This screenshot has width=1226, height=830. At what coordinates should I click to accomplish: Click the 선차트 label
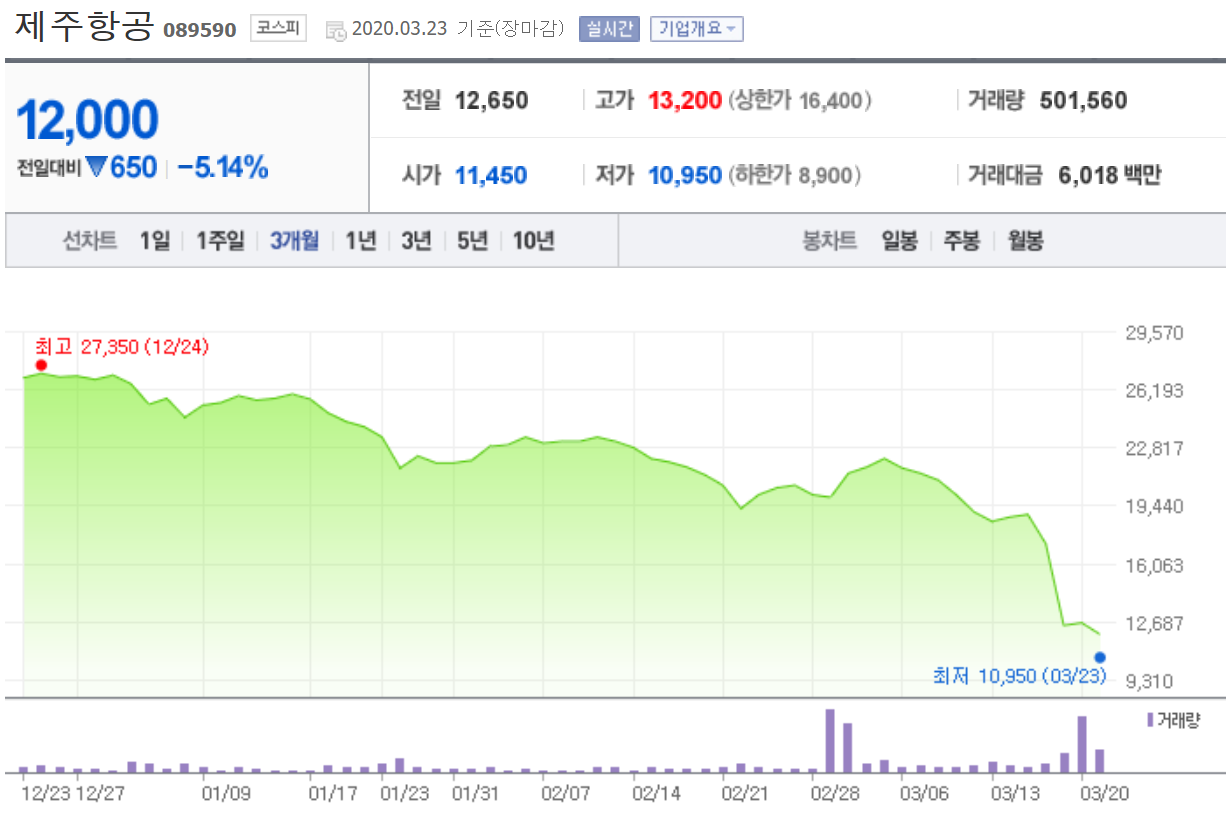coord(90,240)
